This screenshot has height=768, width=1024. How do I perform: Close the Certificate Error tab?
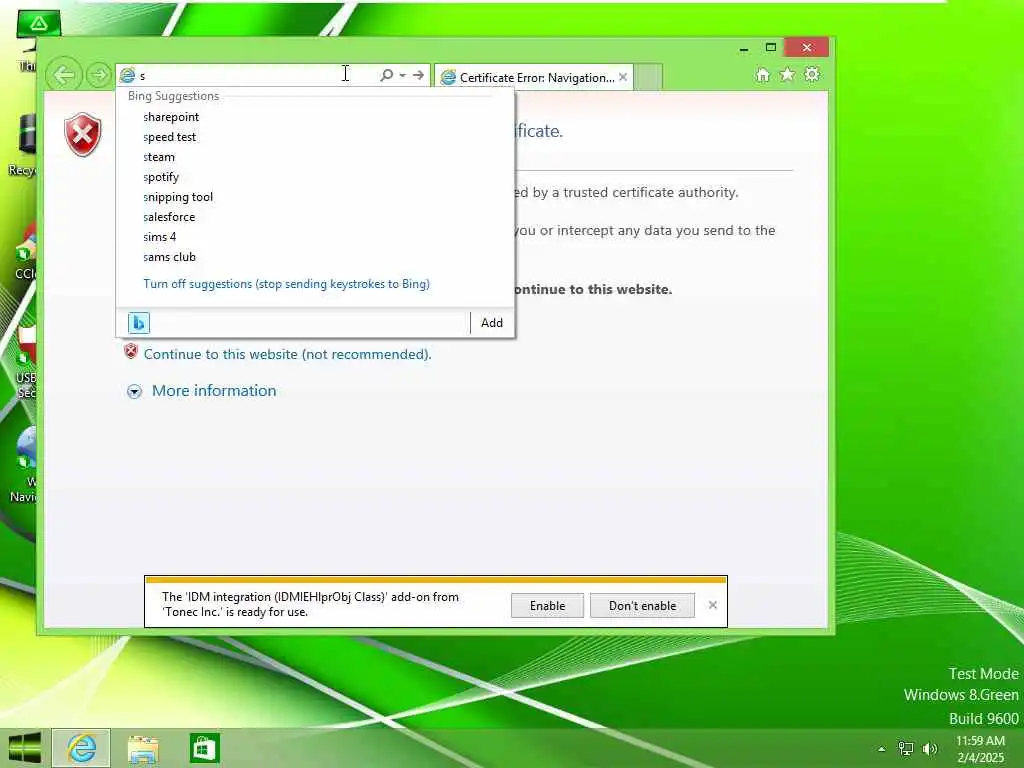(x=623, y=77)
